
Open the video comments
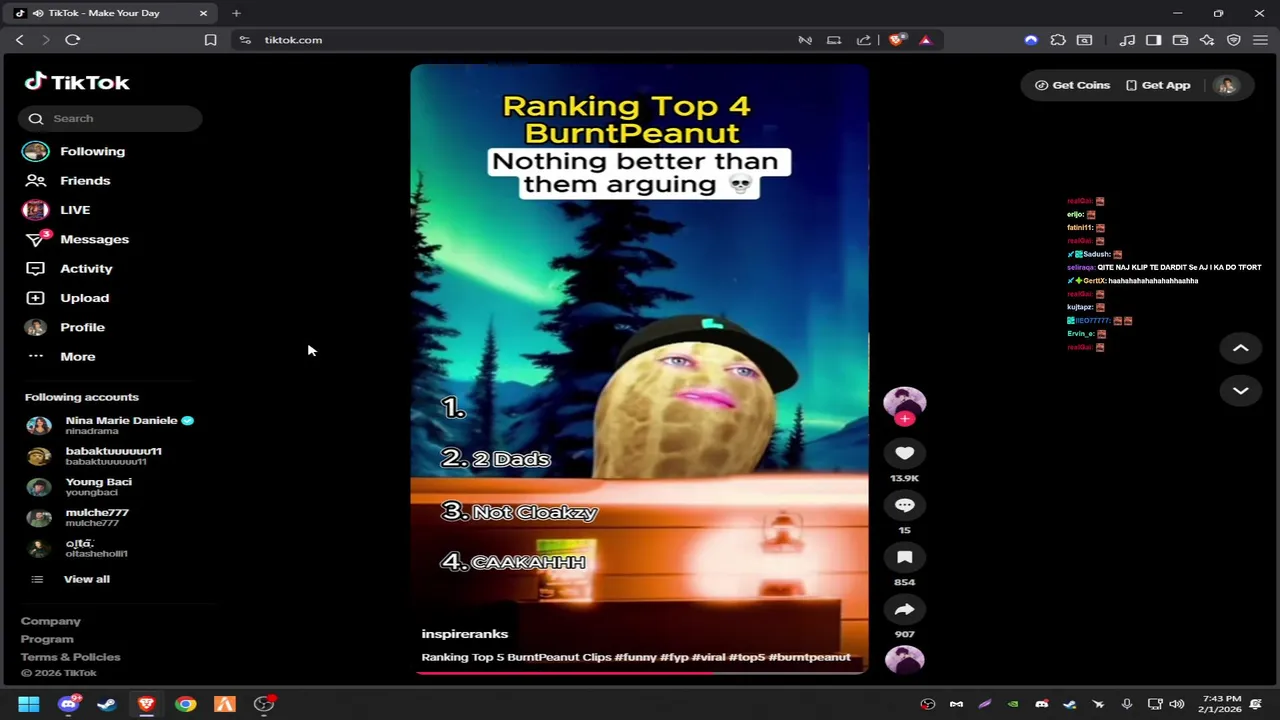[904, 505]
